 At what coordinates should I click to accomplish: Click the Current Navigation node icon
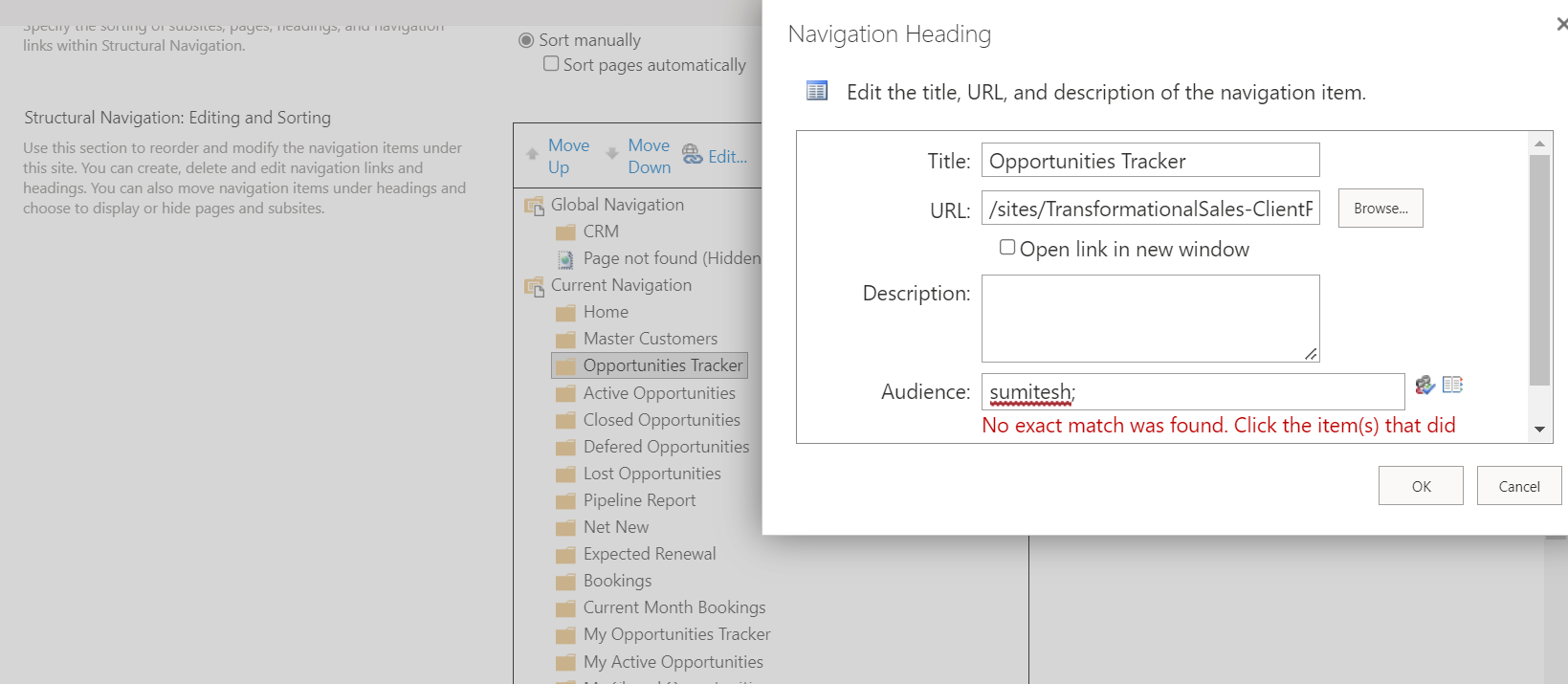(x=534, y=286)
